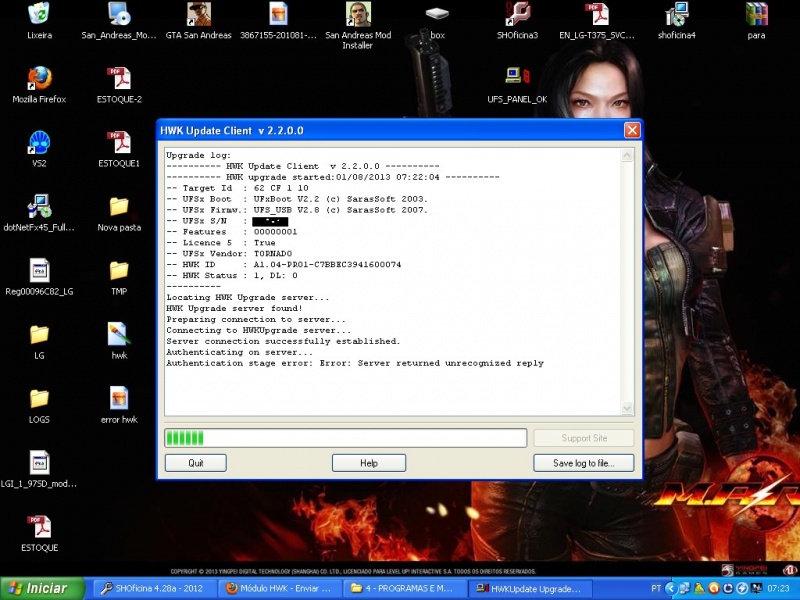Click the taskbar clock 07:23

pyautogui.click(x=778, y=588)
